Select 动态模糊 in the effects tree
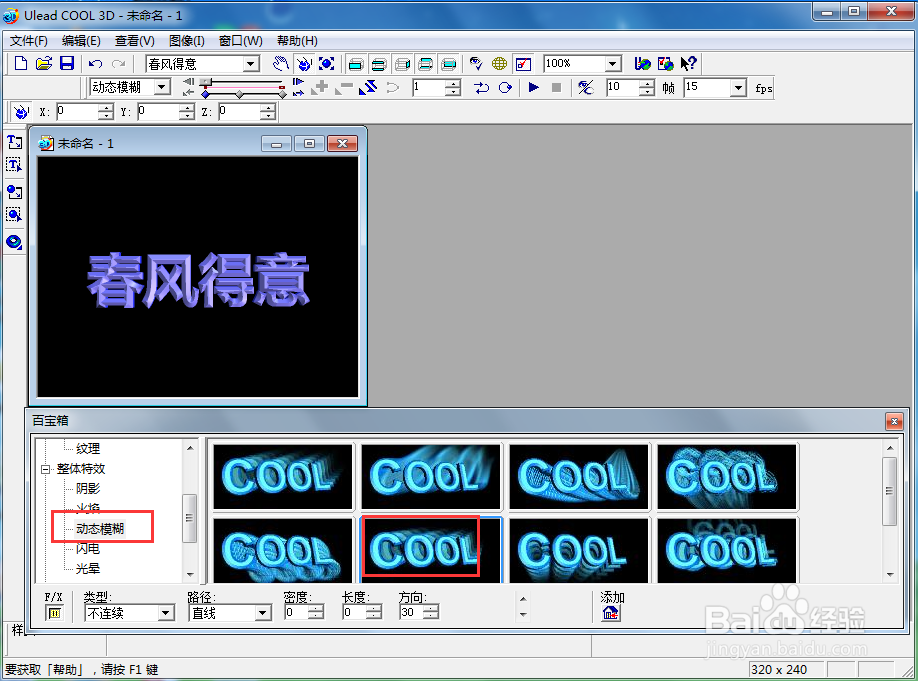This screenshot has height=681, width=918. pos(100,529)
